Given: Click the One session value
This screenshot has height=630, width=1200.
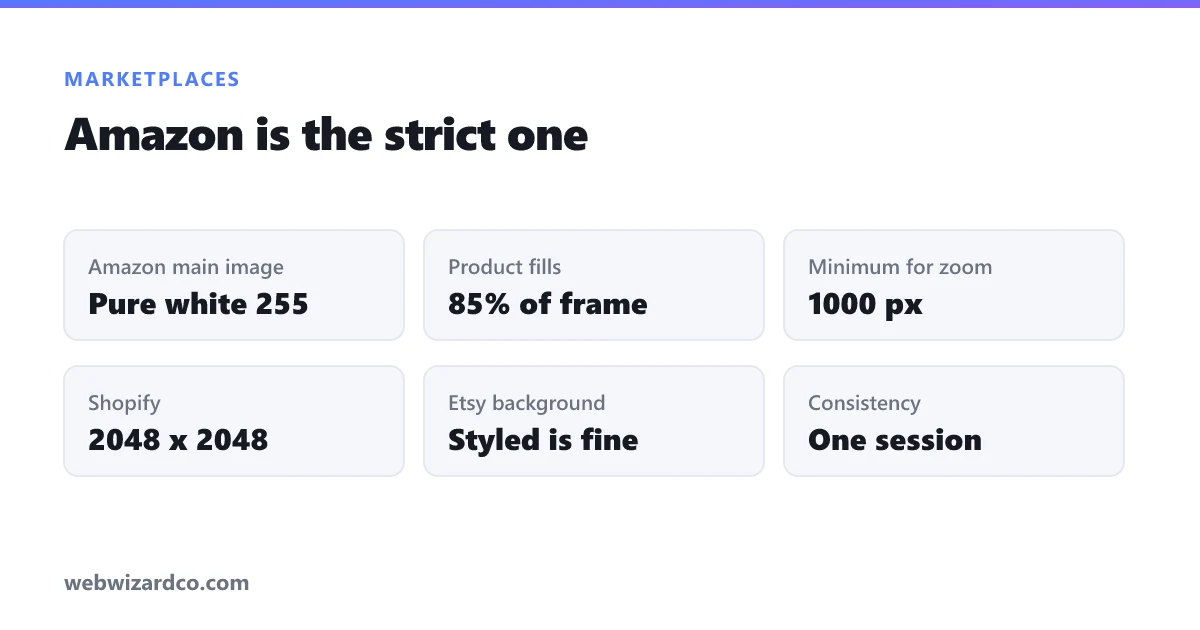Looking at the screenshot, I should (895, 440).
